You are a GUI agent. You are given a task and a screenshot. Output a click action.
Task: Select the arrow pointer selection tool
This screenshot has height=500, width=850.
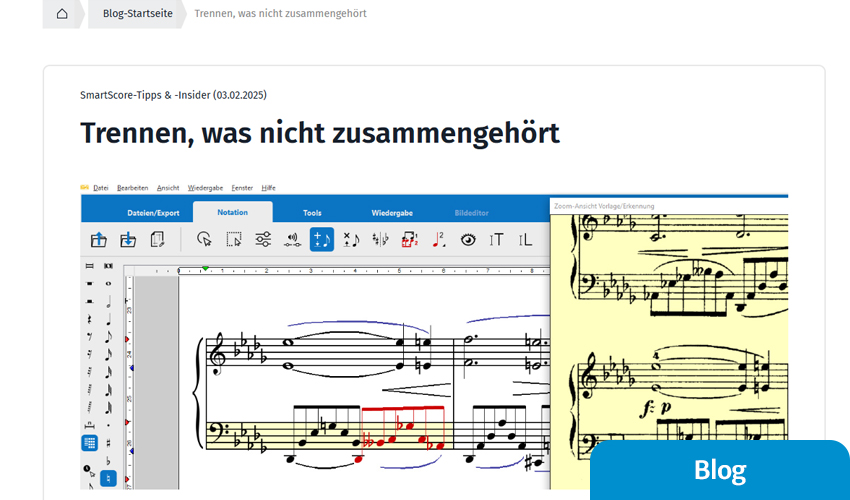204,239
